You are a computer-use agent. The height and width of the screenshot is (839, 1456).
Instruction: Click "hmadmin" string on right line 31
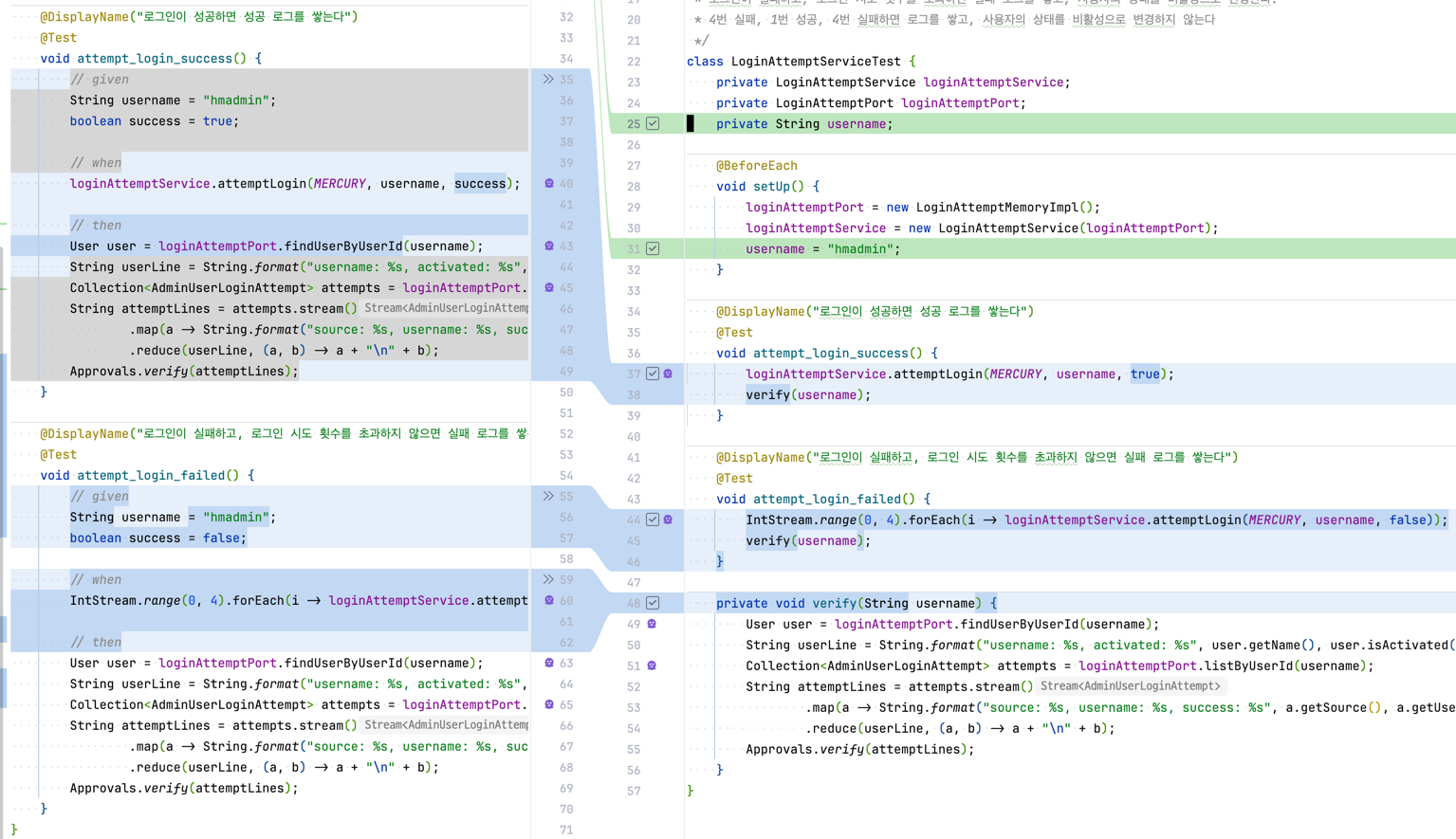[x=860, y=248]
